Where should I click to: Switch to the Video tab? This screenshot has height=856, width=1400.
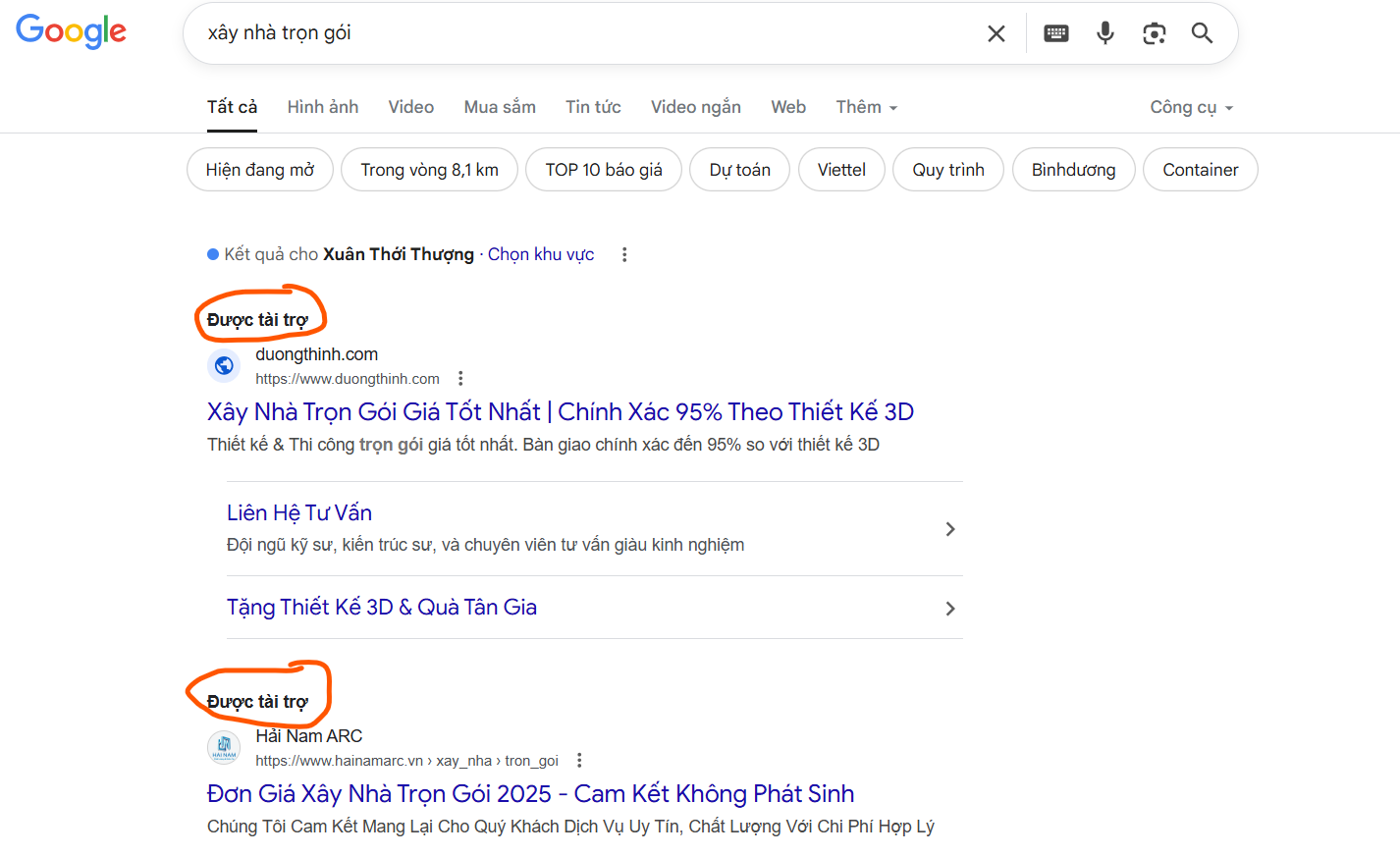click(411, 107)
